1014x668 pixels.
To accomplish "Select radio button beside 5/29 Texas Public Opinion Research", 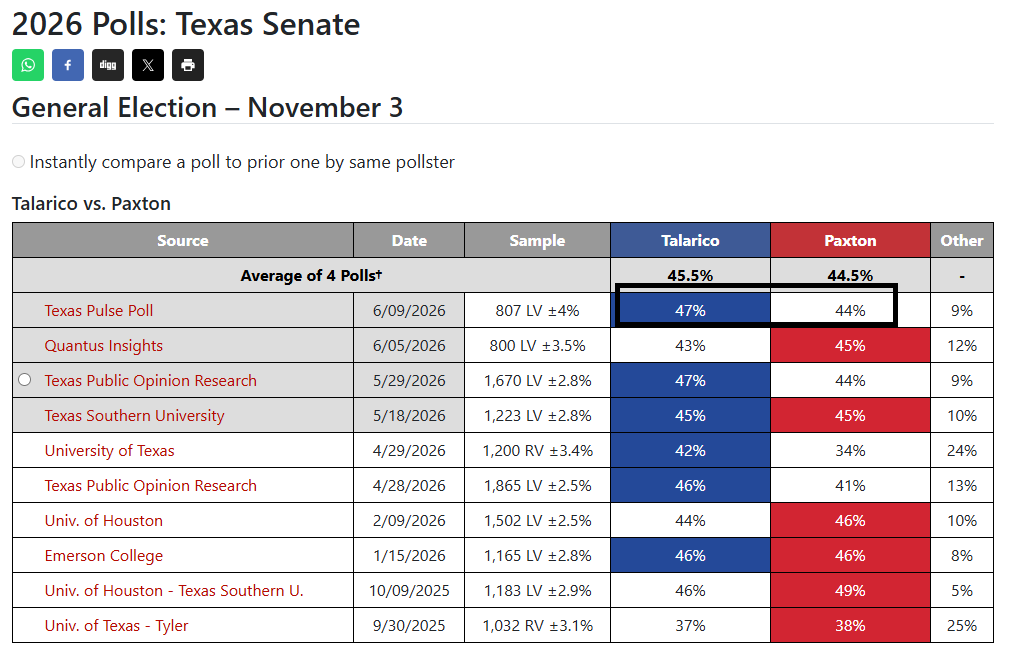I will (x=25, y=380).
